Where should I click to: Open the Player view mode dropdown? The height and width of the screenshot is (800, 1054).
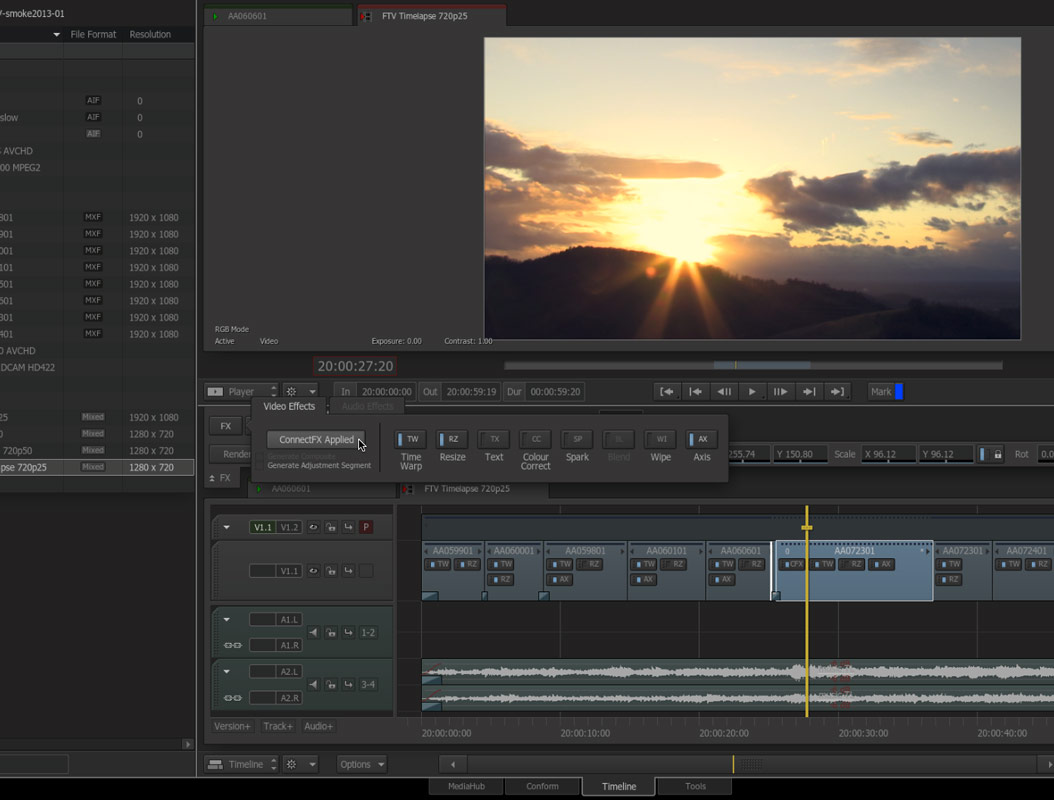click(x=241, y=392)
